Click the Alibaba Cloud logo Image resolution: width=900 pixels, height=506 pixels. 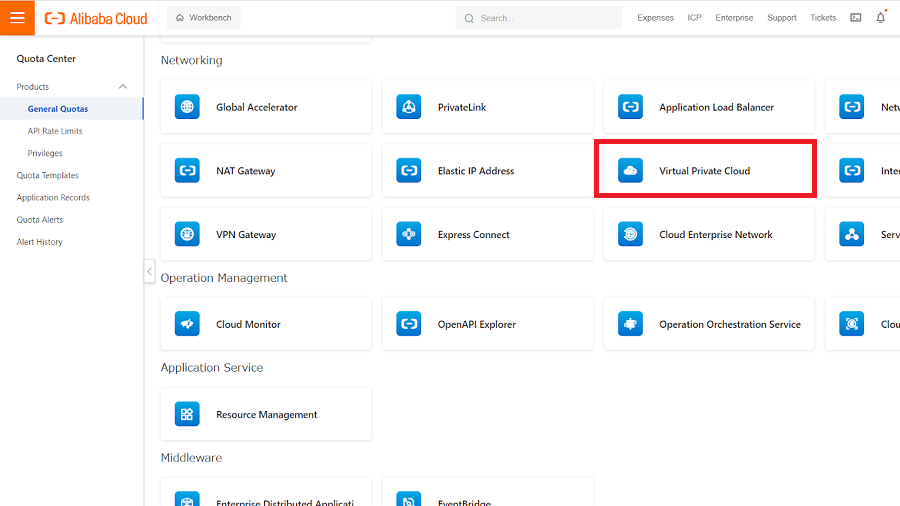96,18
